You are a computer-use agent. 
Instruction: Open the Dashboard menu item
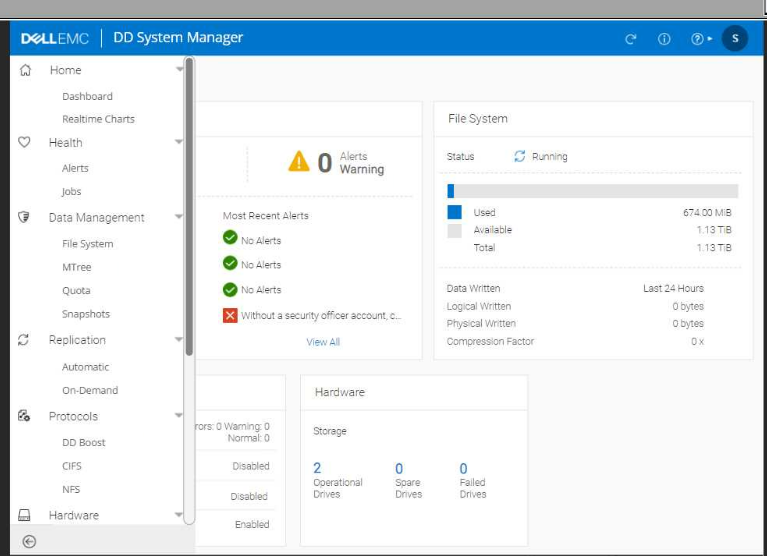click(87, 96)
